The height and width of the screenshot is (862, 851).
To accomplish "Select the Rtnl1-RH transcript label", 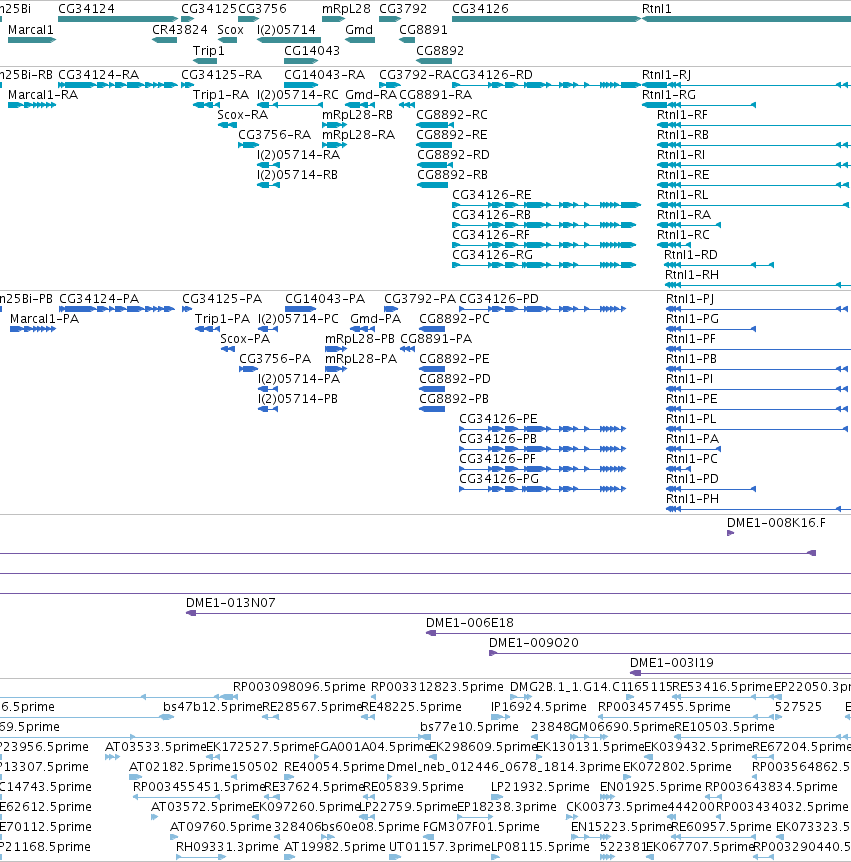I will tap(692, 275).
